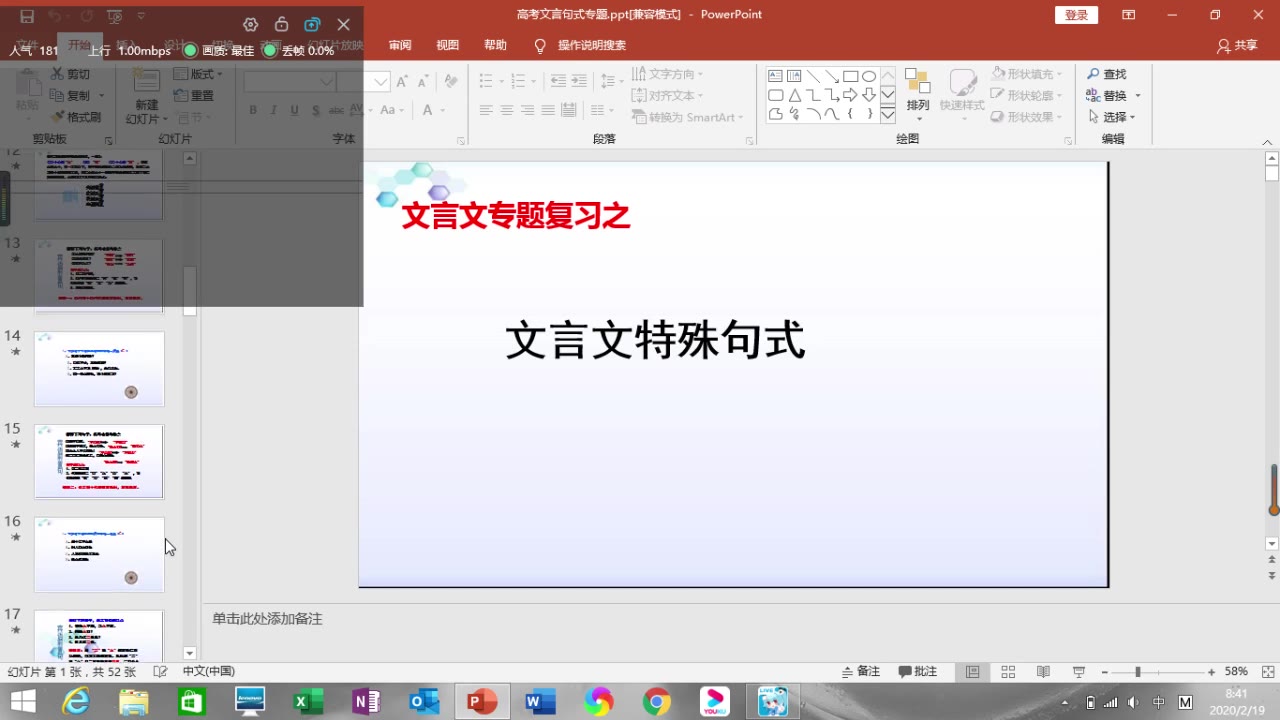Viewport: 1280px width, 720px height.
Task: Toggle bold formatting in font group
Action: click(x=255, y=110)
